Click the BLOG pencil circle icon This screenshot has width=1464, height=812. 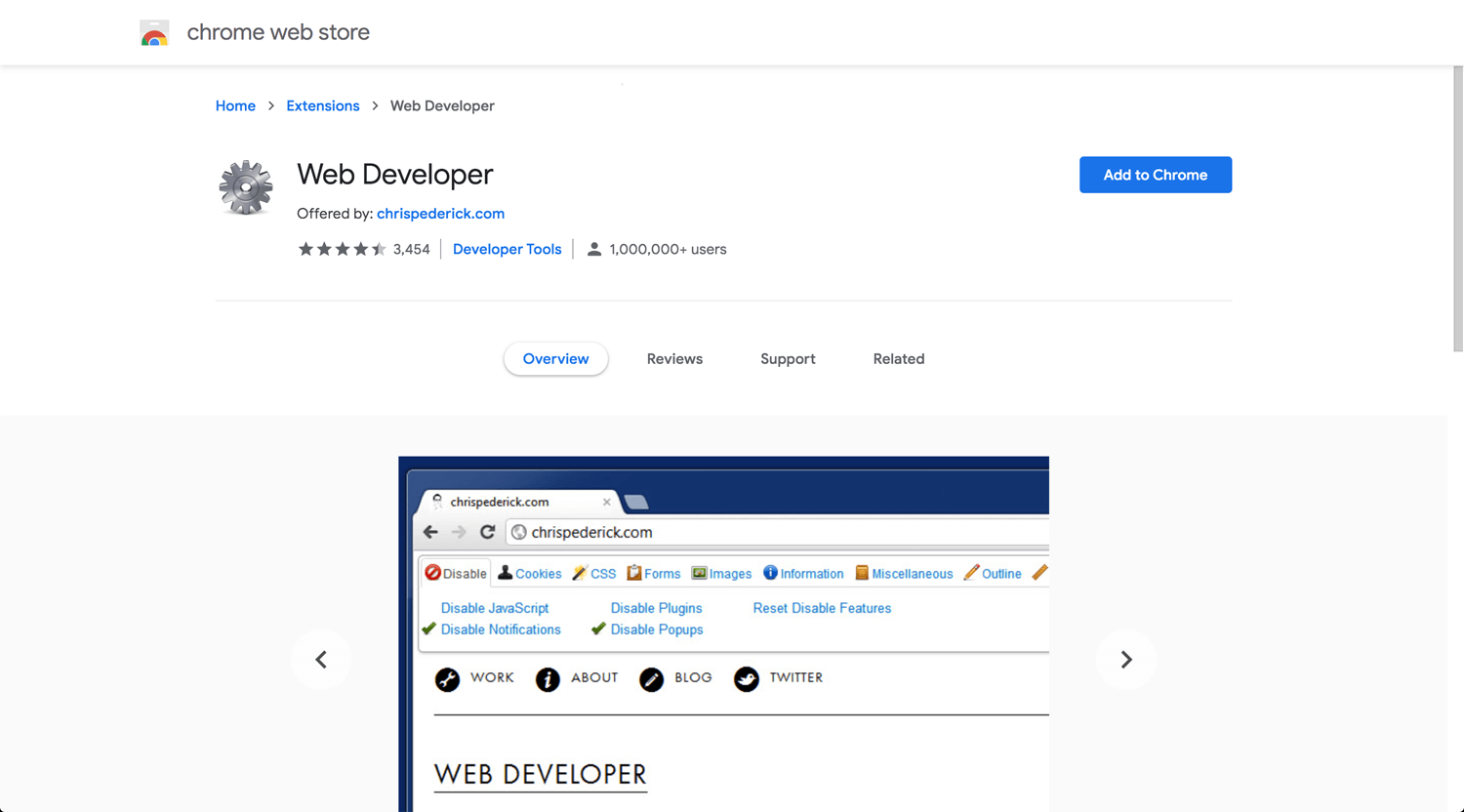(651, 679)
